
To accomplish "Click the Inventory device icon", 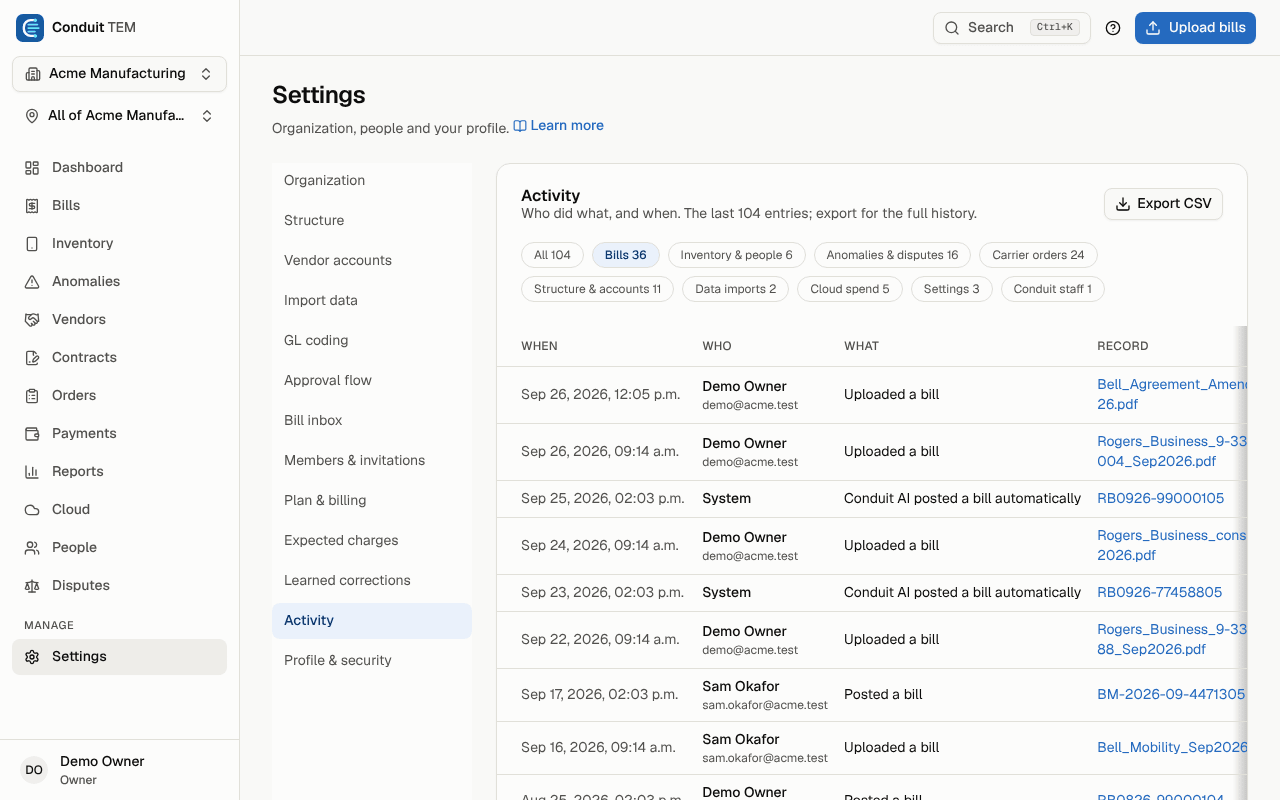I will pyautogui.click(x=32, y=244).
